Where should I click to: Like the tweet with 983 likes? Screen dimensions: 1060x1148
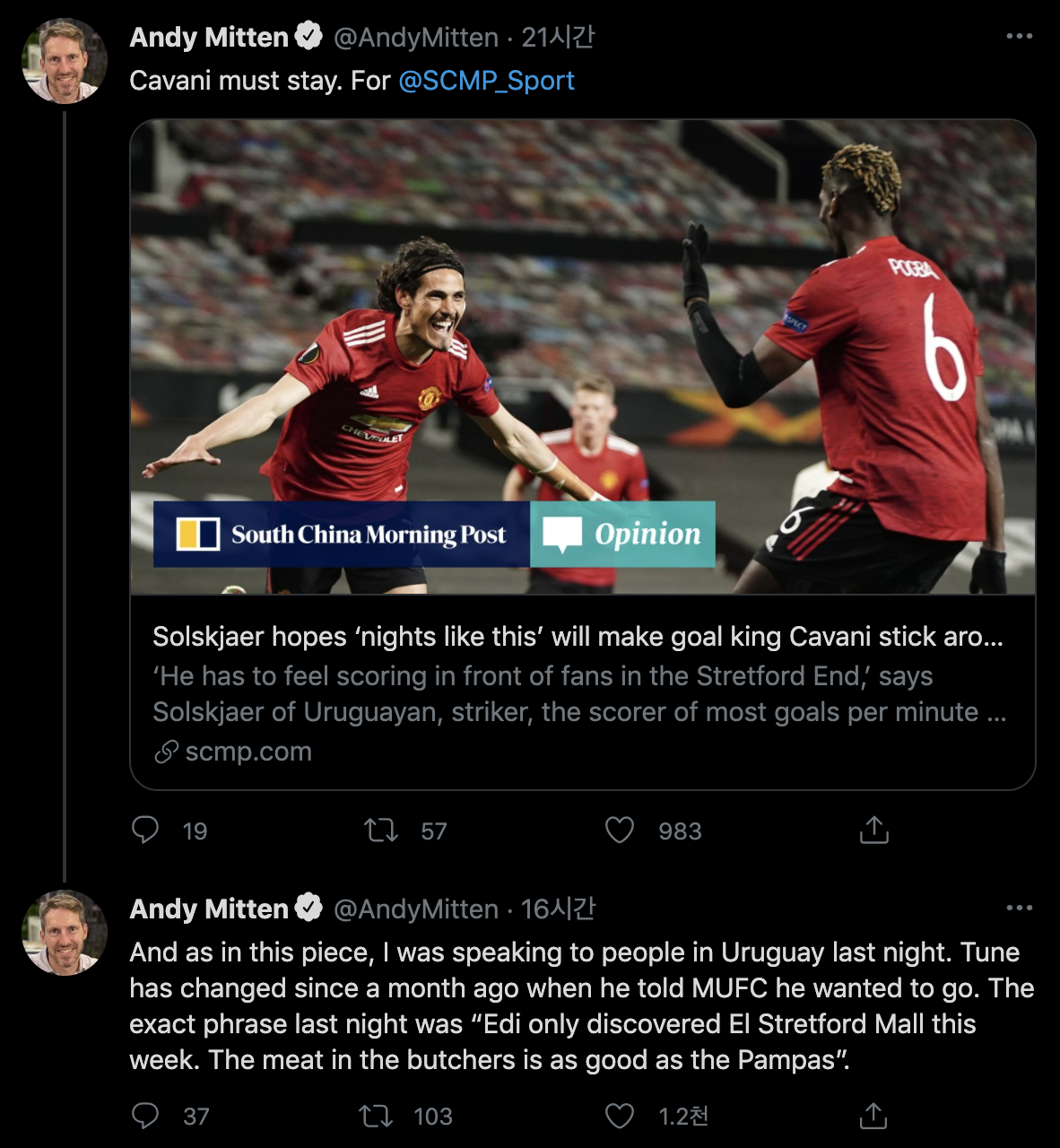(620, 831)
